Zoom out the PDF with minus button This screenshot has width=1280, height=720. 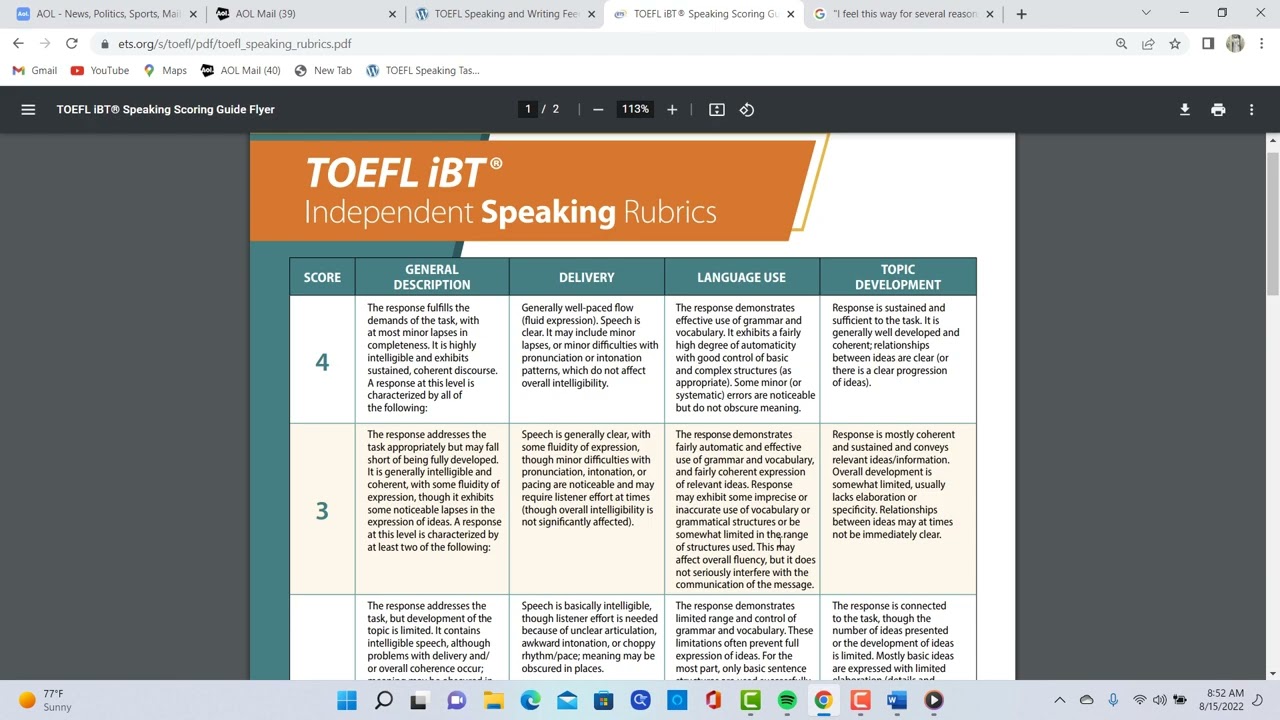[598, 110]
